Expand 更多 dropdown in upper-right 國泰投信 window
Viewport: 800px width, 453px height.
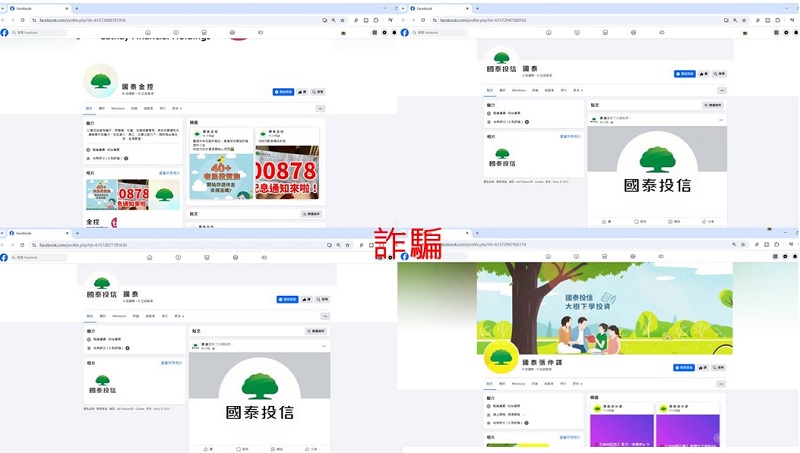pos(578,90)
